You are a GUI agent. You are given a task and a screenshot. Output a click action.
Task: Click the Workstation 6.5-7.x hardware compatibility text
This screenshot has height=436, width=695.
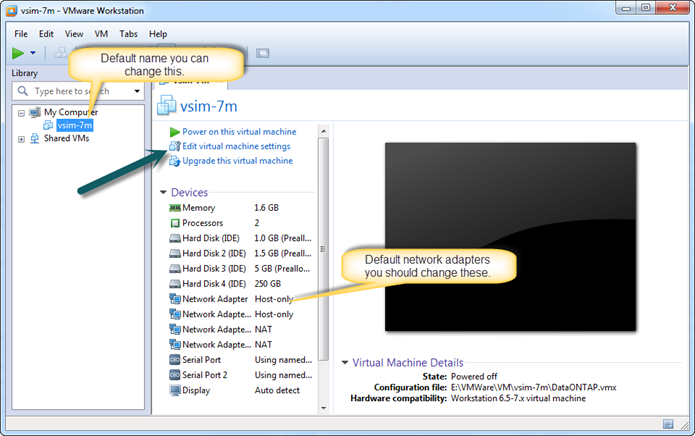(x=518, y=398)
